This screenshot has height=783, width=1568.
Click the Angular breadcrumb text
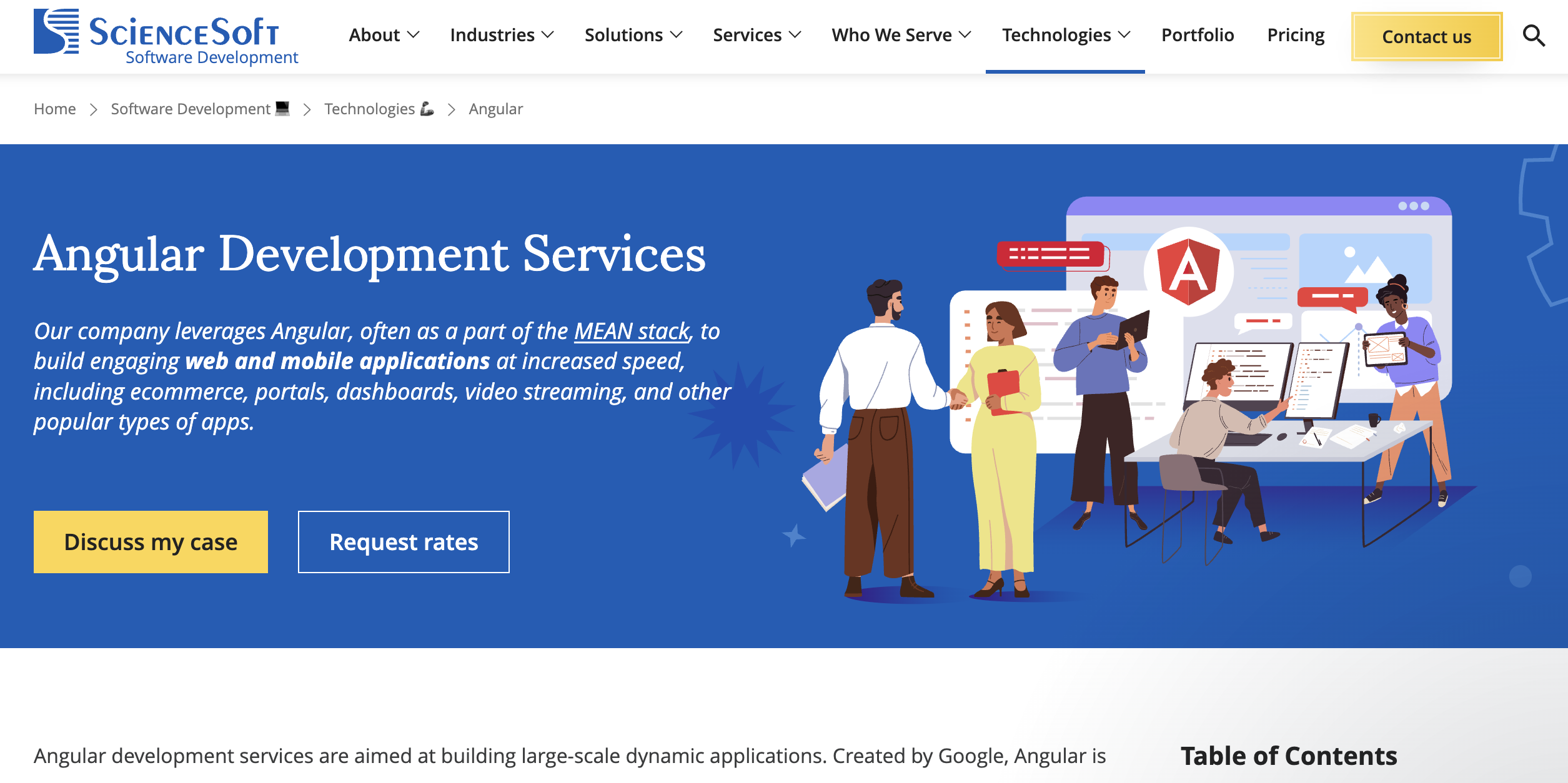click(496, 109)
